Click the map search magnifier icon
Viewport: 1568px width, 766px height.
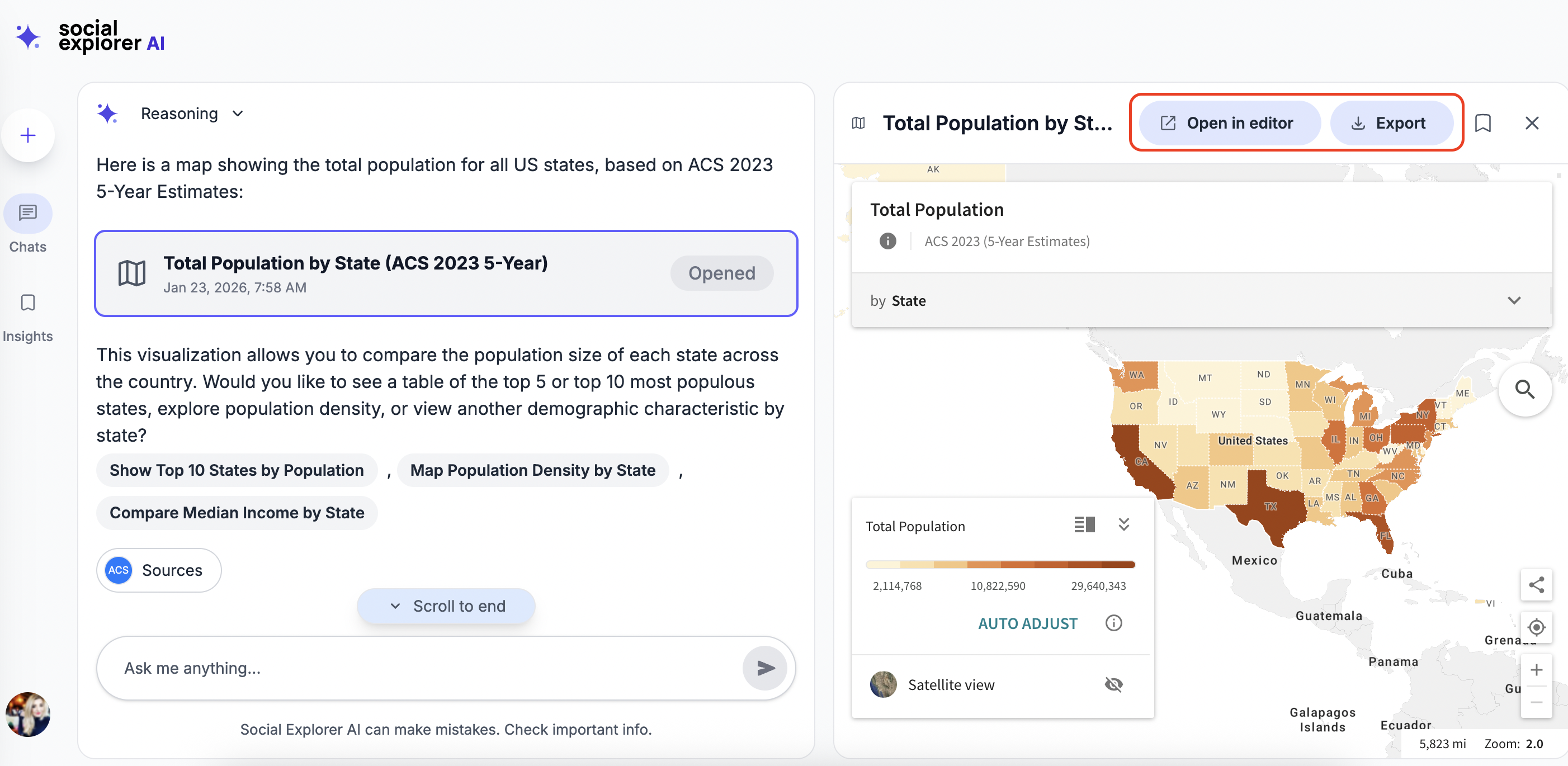click(x=1524, y=389)
